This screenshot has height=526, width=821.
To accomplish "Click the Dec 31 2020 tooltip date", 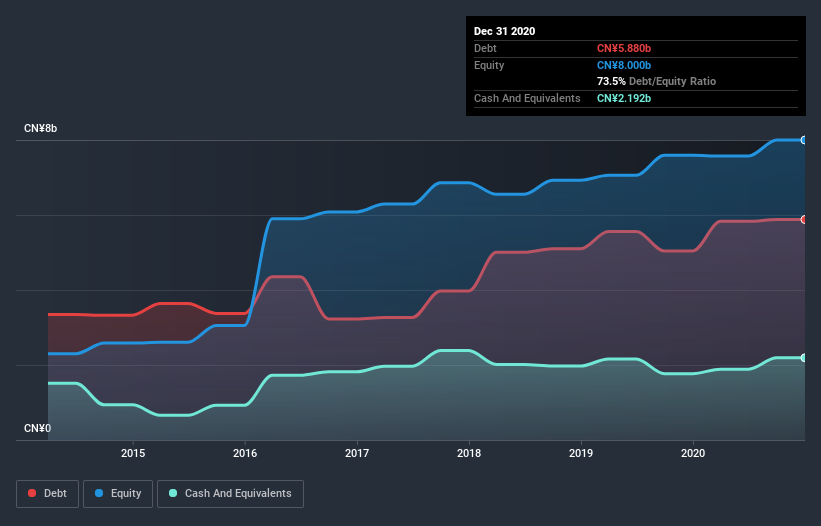I will click(x=504, y=31).
